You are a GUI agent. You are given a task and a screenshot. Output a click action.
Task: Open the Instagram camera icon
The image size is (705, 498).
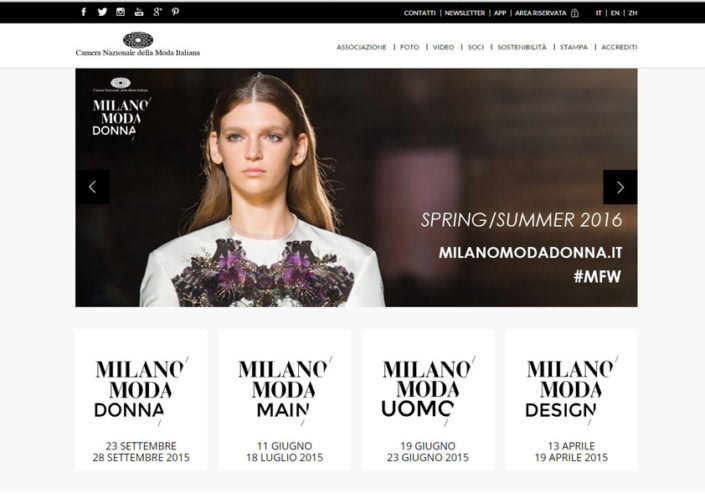(x=120, y=12)
